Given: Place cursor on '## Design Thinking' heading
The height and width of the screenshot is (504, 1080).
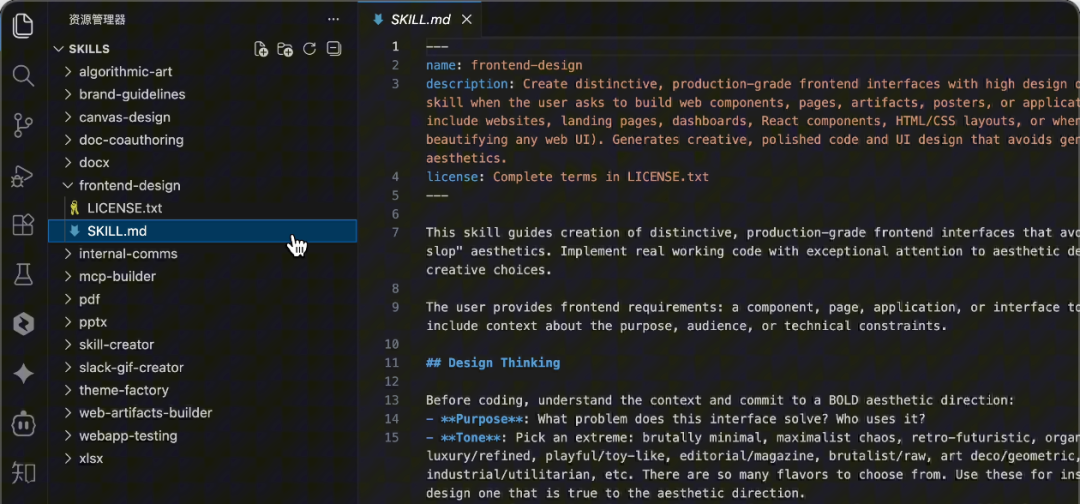Looking at the screenshot, I should click(x=493, y=363).
